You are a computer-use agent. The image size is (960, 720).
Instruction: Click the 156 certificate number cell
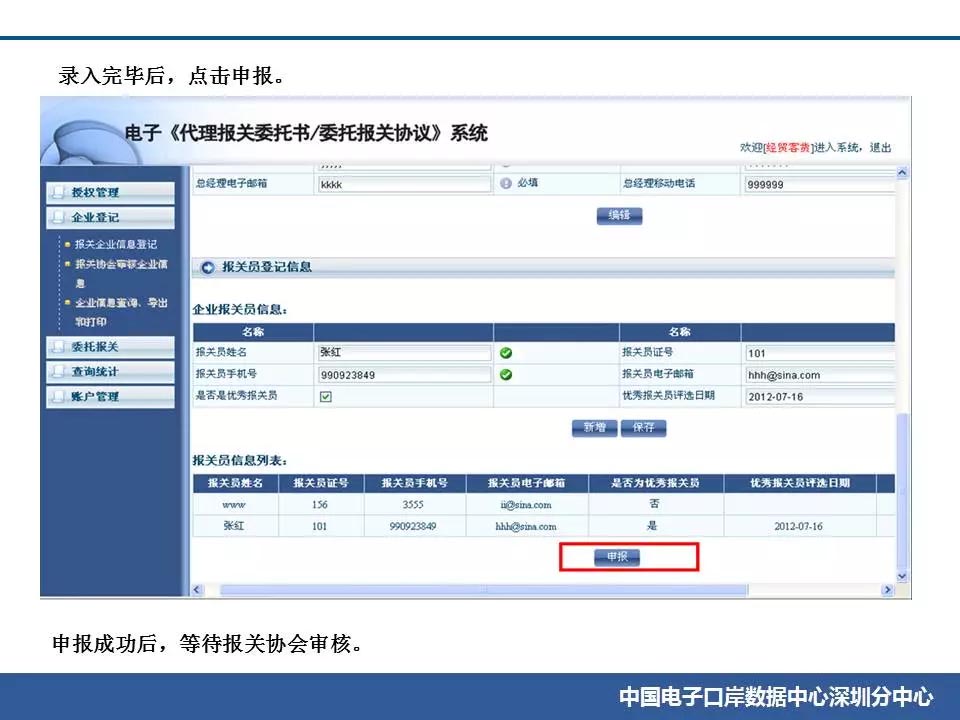(x=320, y=505)
